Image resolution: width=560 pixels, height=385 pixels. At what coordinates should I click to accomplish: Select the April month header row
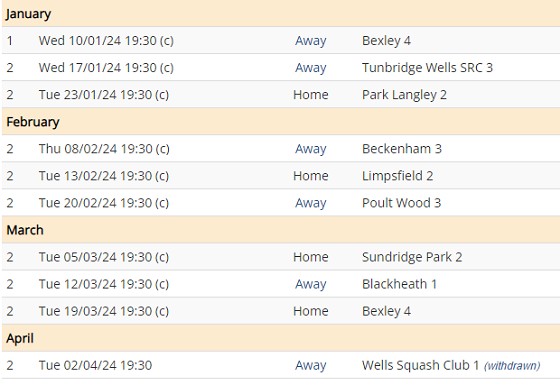[281, 338]
